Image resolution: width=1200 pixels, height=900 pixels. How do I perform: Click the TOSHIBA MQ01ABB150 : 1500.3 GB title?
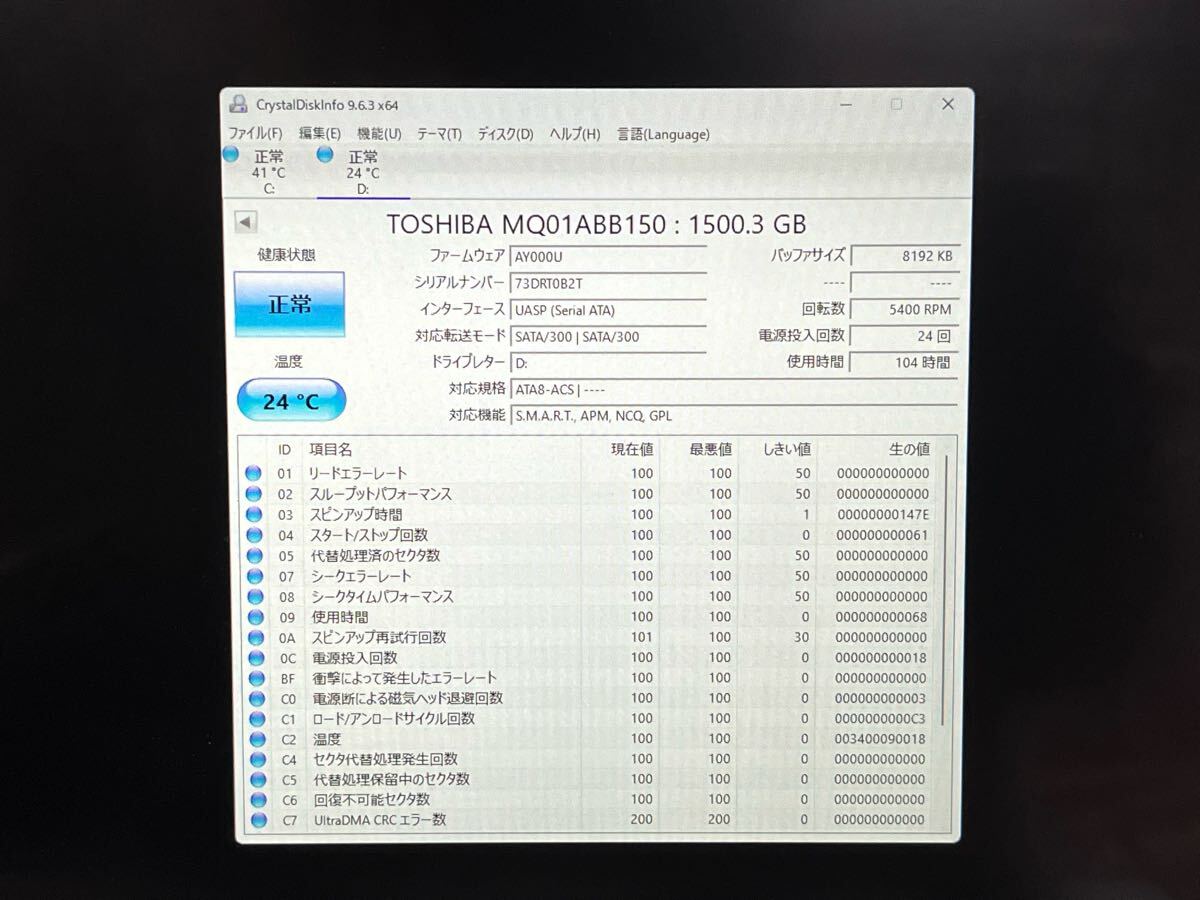596,224
